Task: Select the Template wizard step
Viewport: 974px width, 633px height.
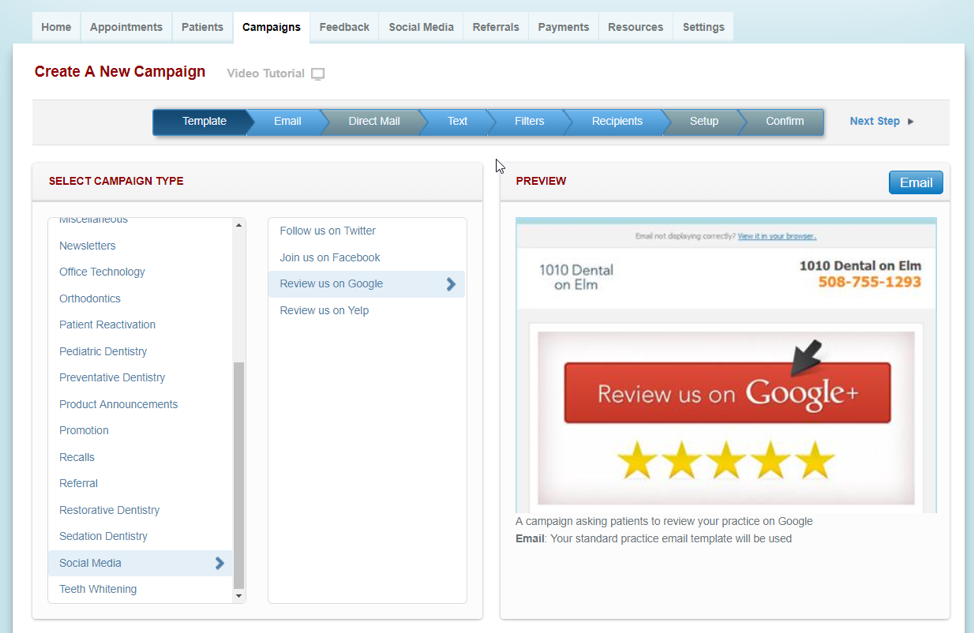Action: pos(202,122)
